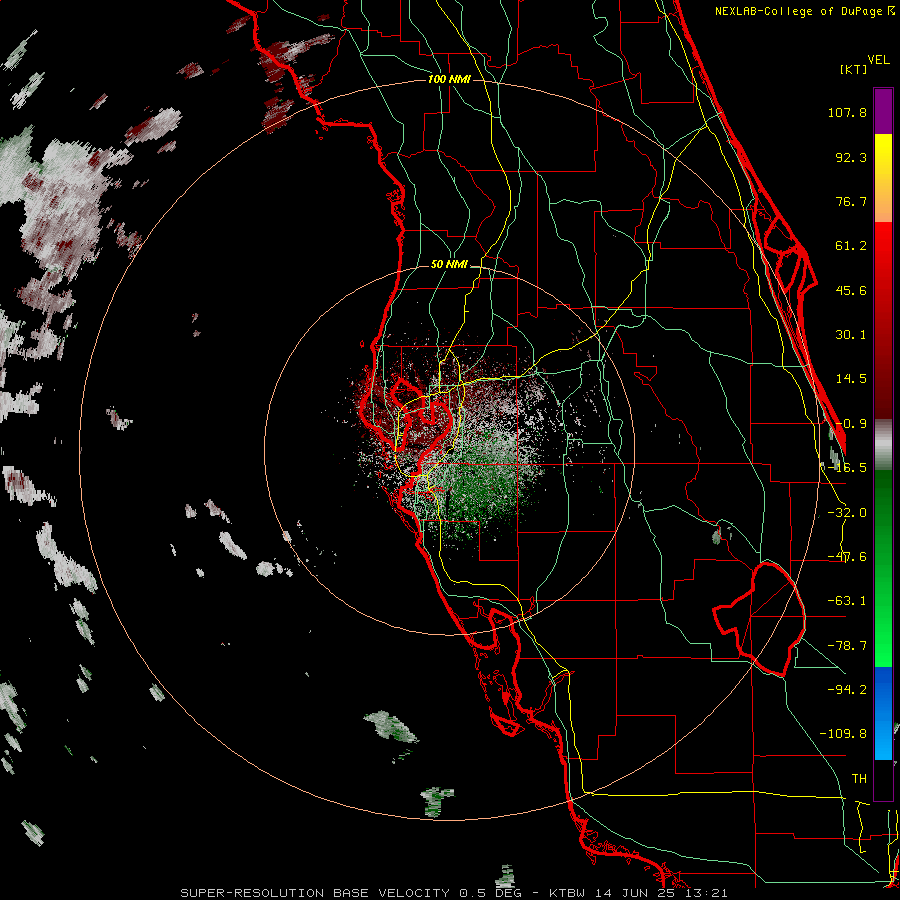This screenshot has width=900, height=900.
Task: Click the 92.3 velocity scale value
Action: click(x=851, y=157)
